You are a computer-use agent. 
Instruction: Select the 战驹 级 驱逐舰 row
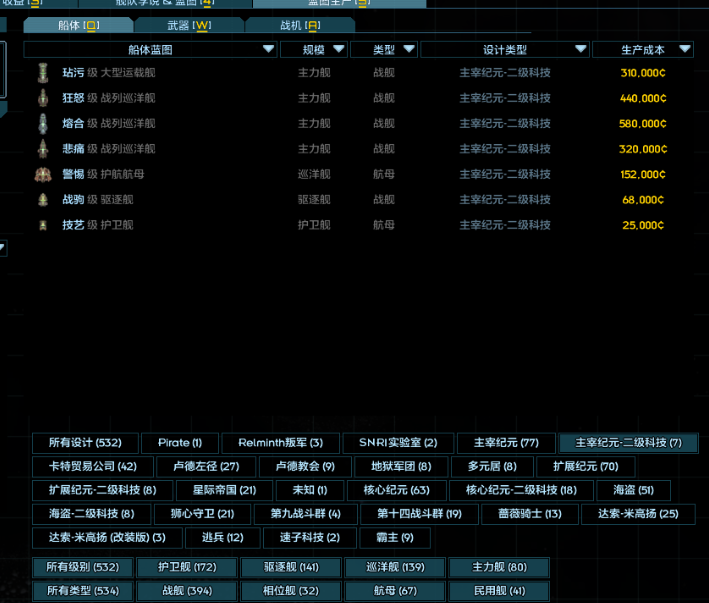[358, 200]
